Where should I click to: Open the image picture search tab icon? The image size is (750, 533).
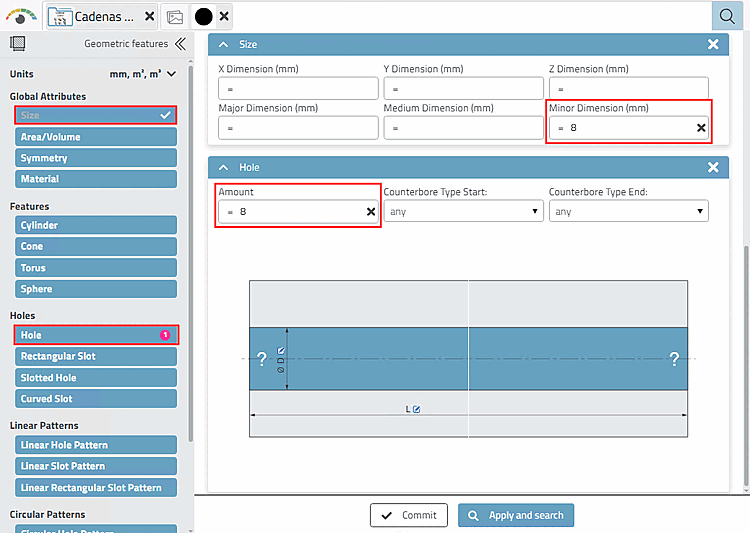pos(175,17)
